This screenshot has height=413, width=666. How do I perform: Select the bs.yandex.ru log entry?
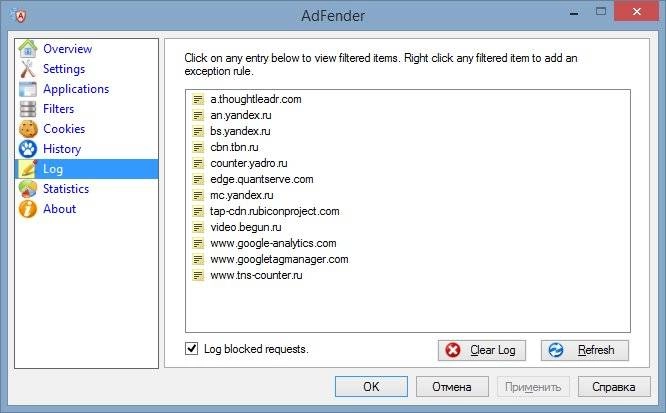pos(240,131)
